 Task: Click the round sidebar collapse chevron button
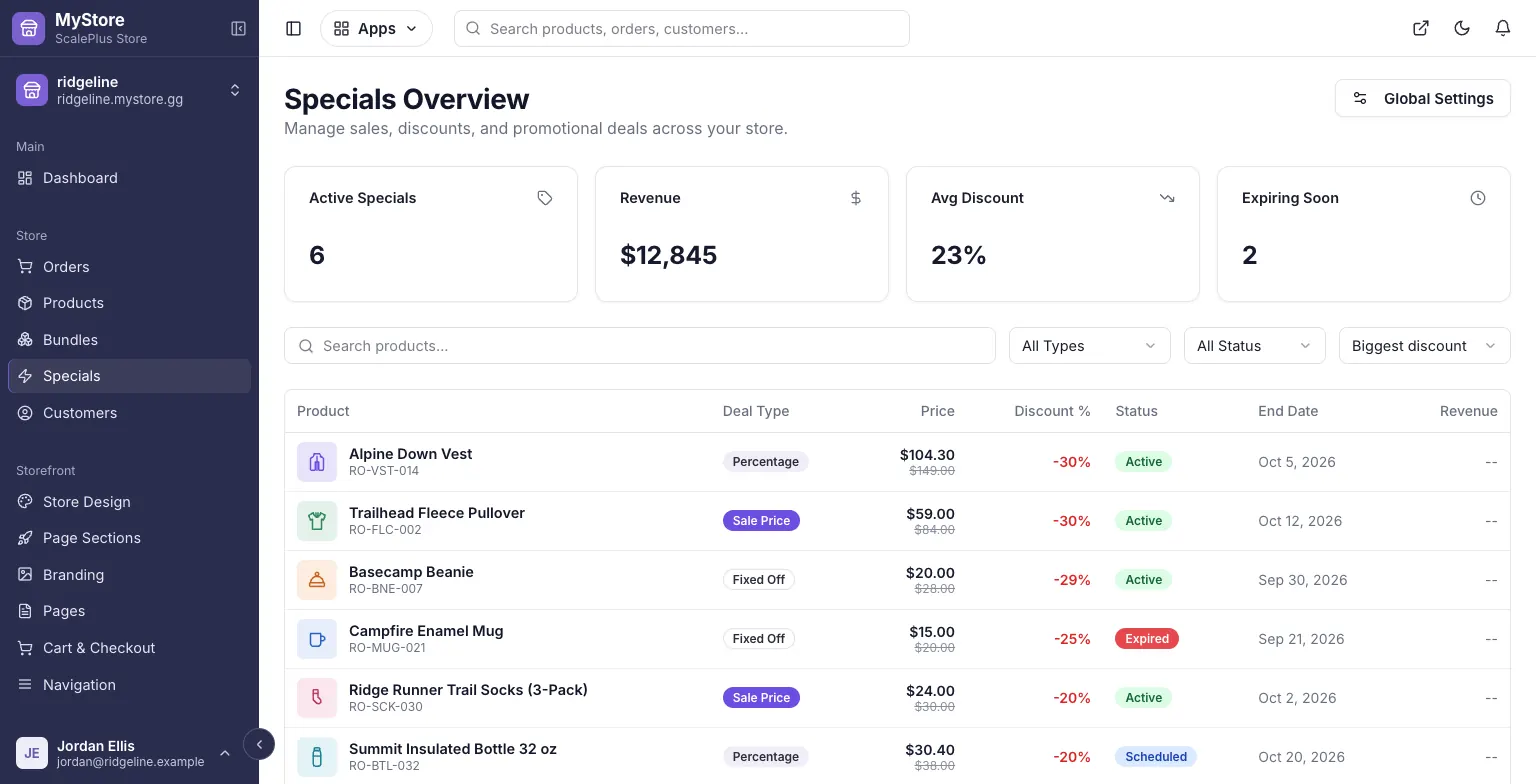point(259,744)
